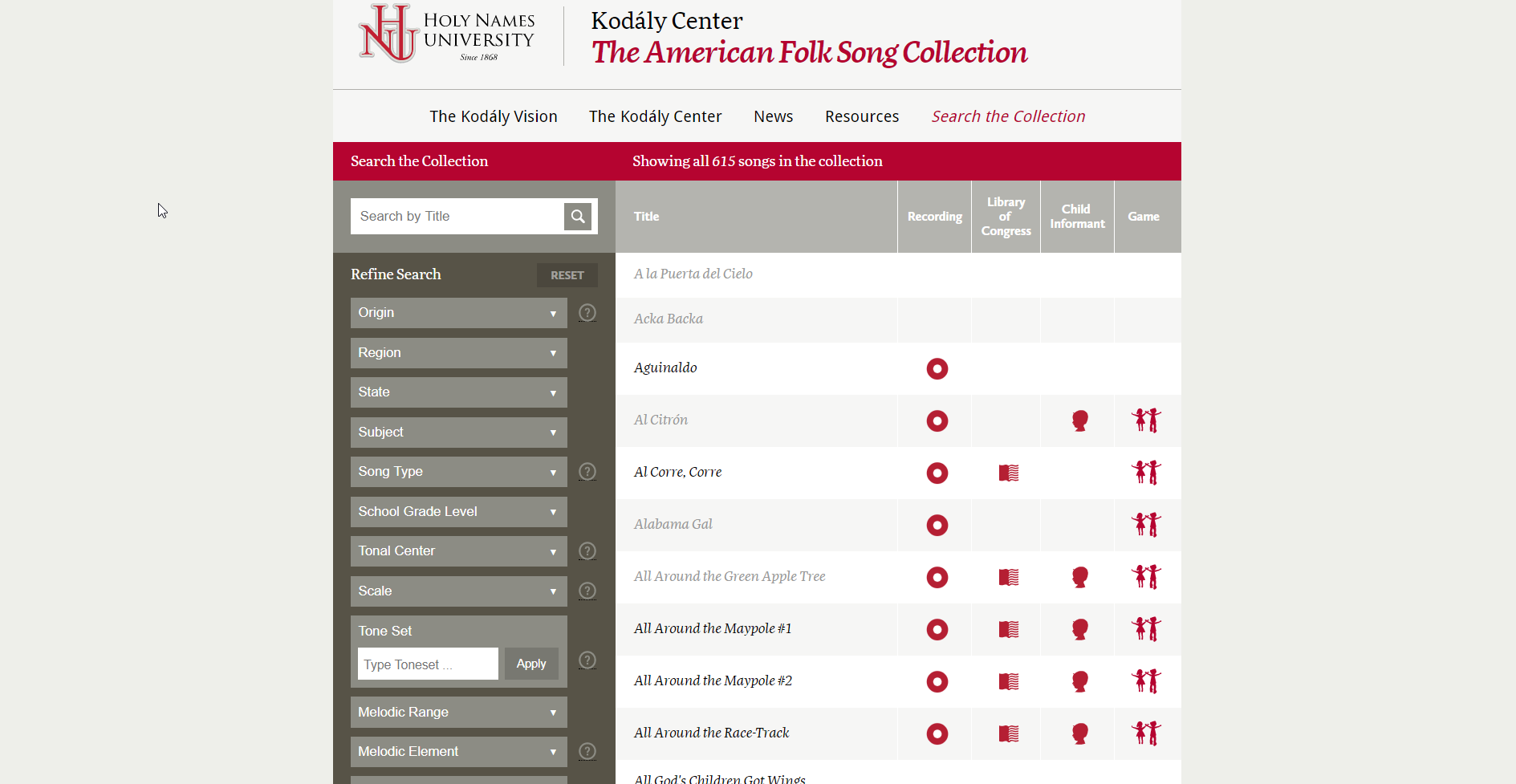Expand the Melodic Element dropdown

[x=459, y=752]
